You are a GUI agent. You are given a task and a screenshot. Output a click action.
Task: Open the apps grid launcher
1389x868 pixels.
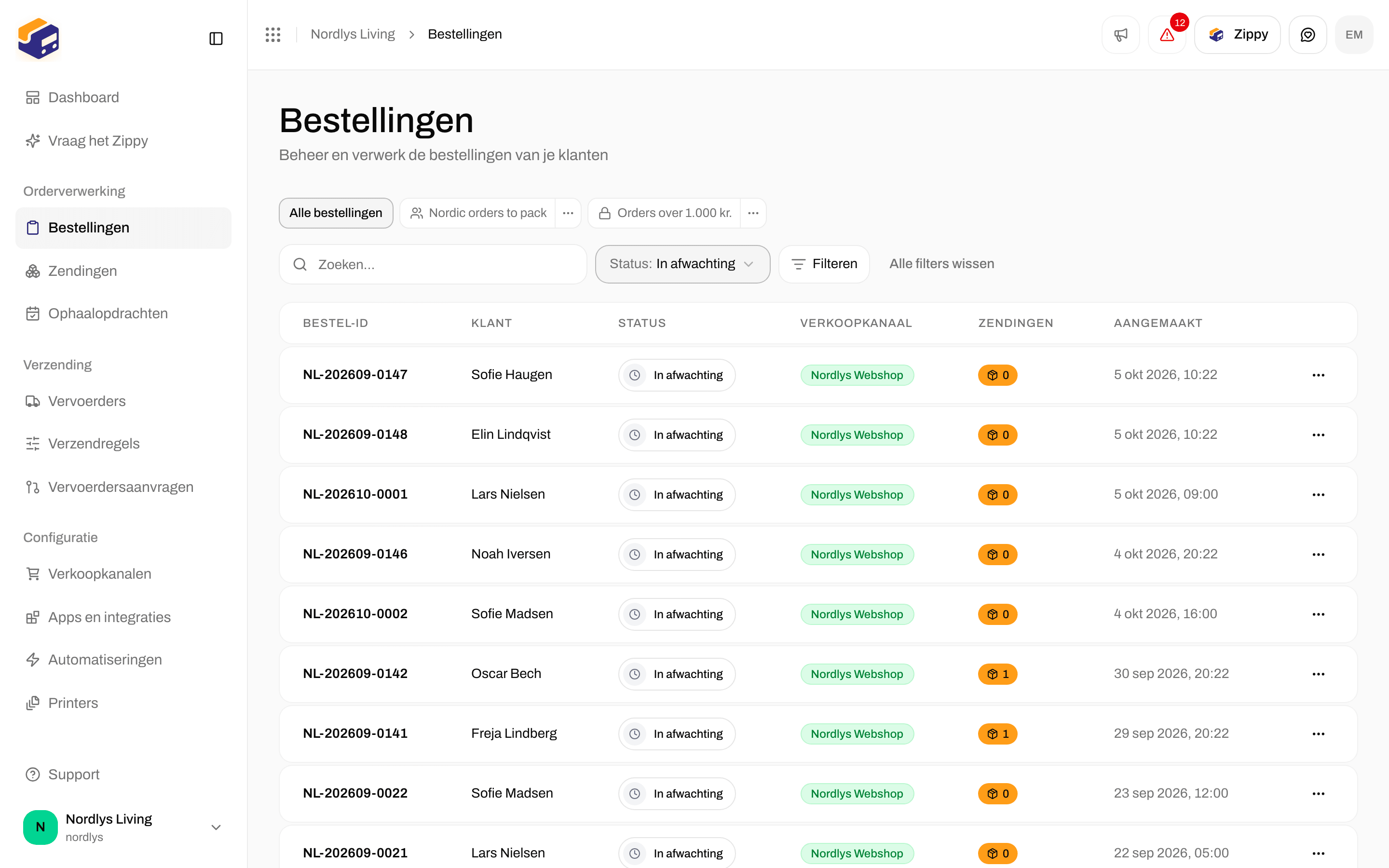(273, 34)
